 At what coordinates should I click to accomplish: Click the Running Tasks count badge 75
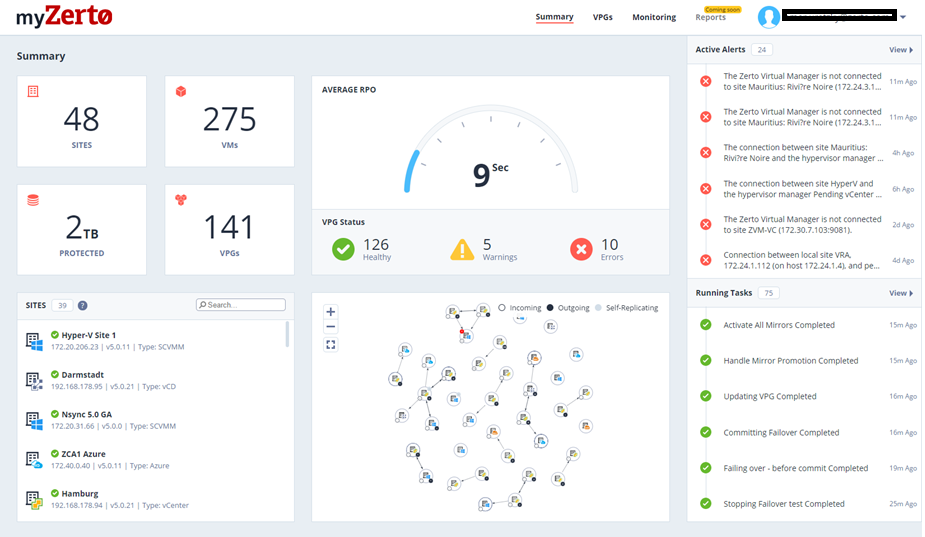tap(768, 293)
